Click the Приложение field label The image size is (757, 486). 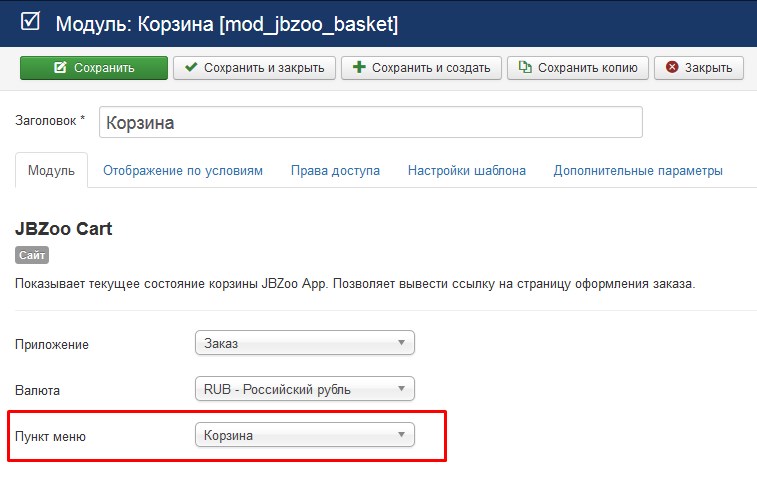(52, 345)
